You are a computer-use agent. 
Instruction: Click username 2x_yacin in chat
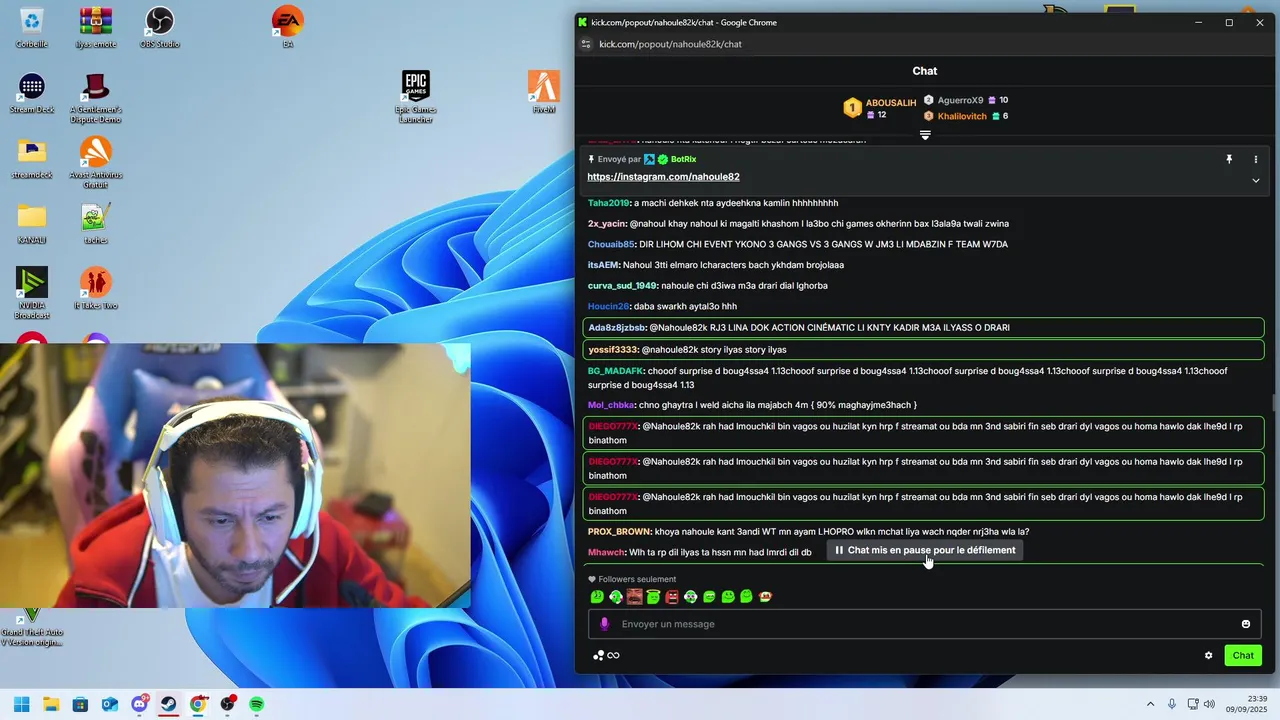[x=606, y=224]
